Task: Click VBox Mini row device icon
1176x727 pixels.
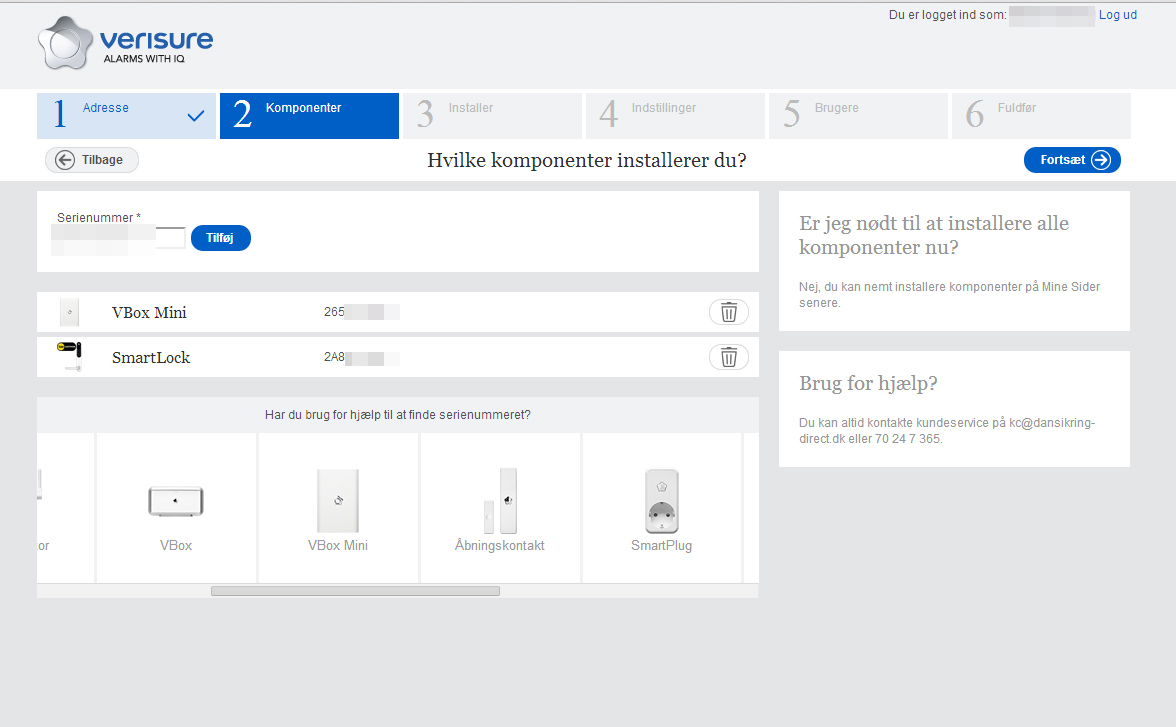Action: pyautogui.click(x=69, y=312)
